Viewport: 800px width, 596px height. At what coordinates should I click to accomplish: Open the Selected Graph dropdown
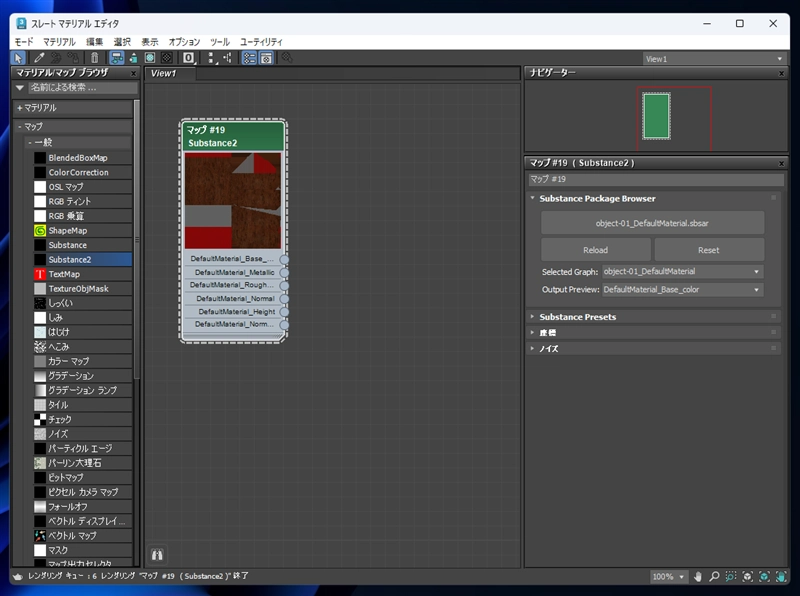click(682, 272)
